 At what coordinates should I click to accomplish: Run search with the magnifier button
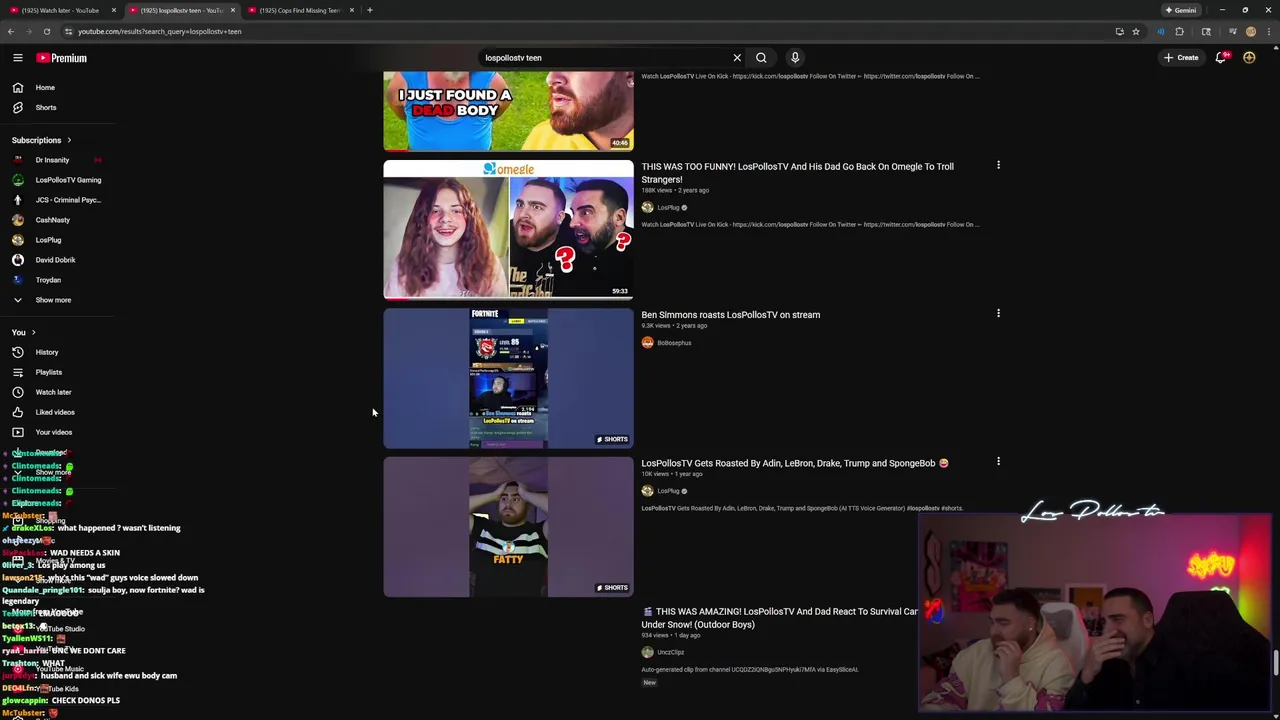coord(761,58)
